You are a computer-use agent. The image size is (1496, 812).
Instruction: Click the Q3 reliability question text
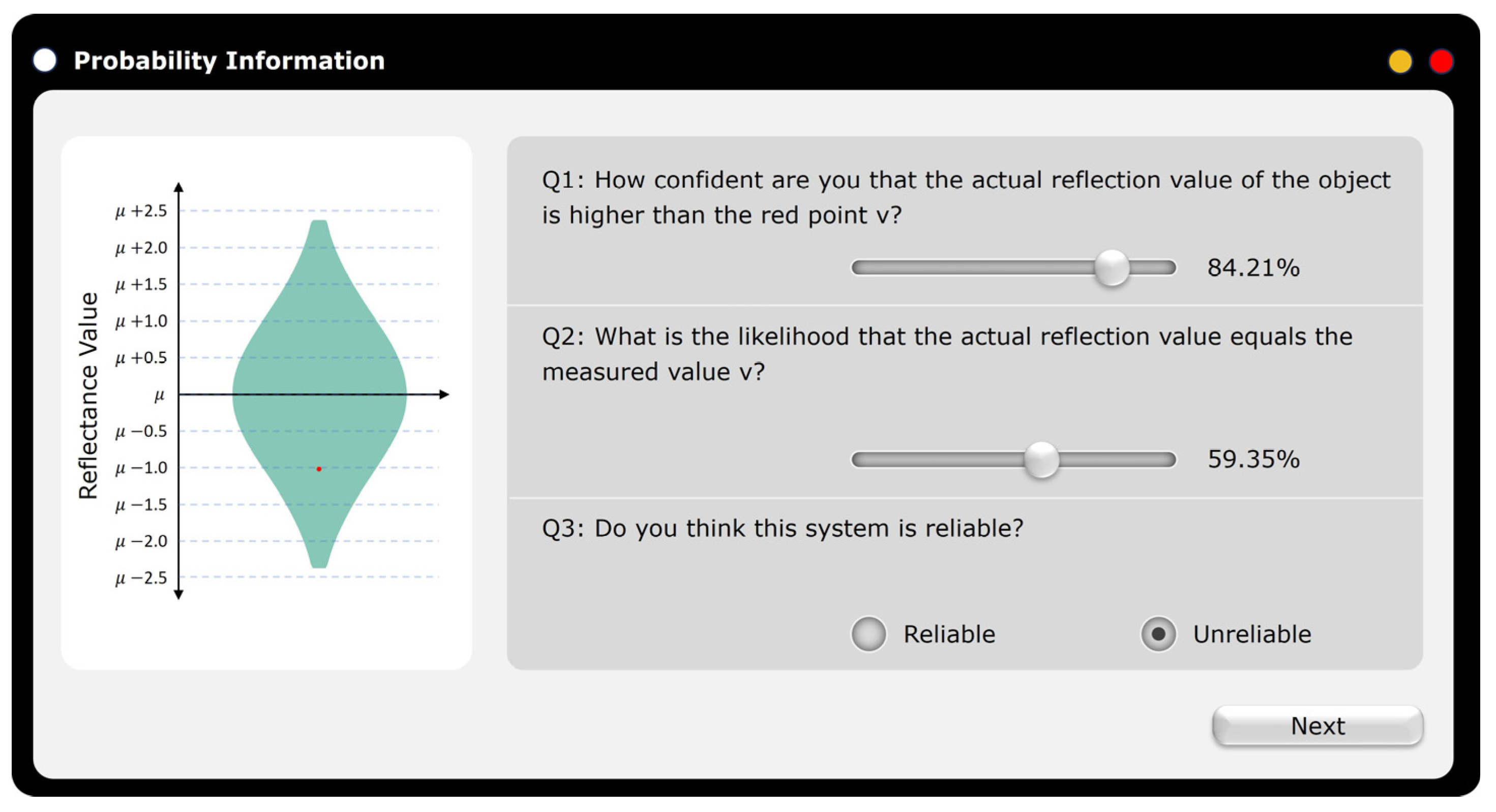coord(782,529)
